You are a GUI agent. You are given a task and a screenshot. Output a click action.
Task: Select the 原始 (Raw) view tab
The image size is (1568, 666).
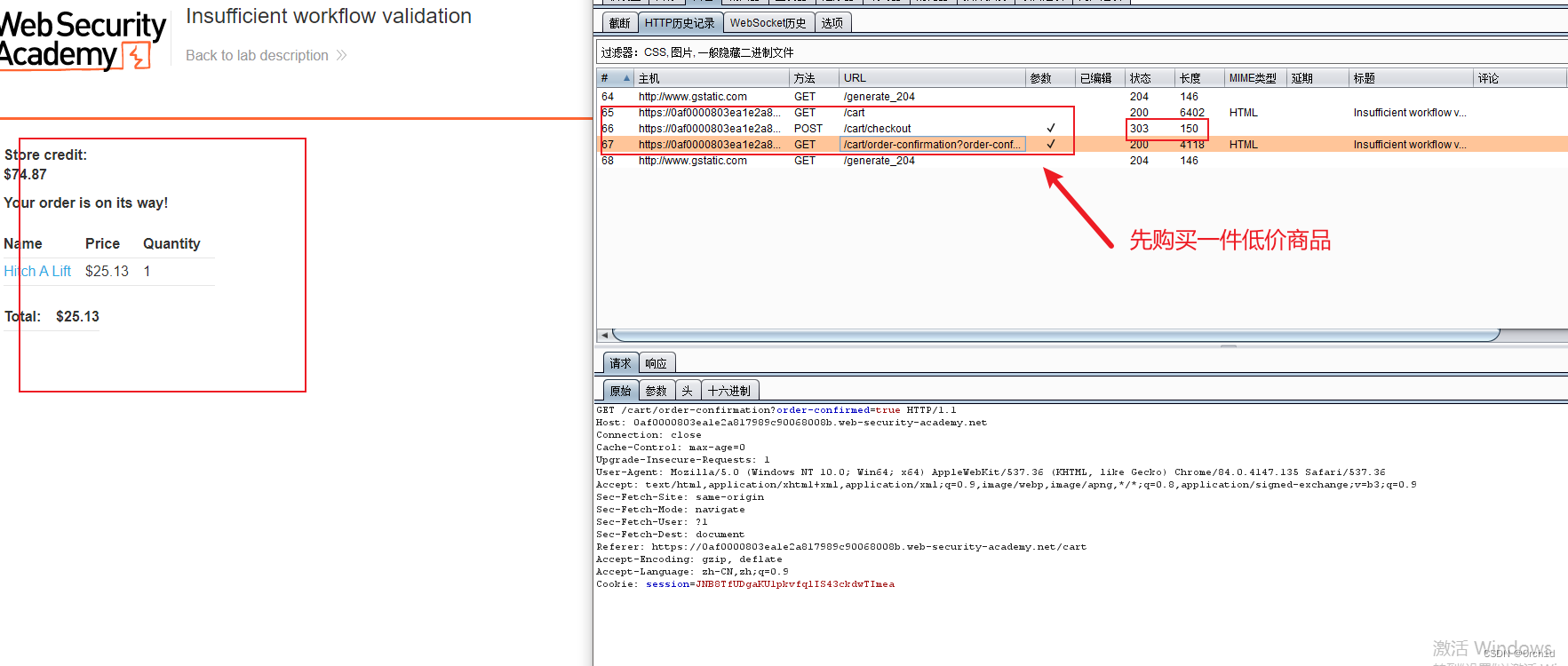click(x=620, y=391)
